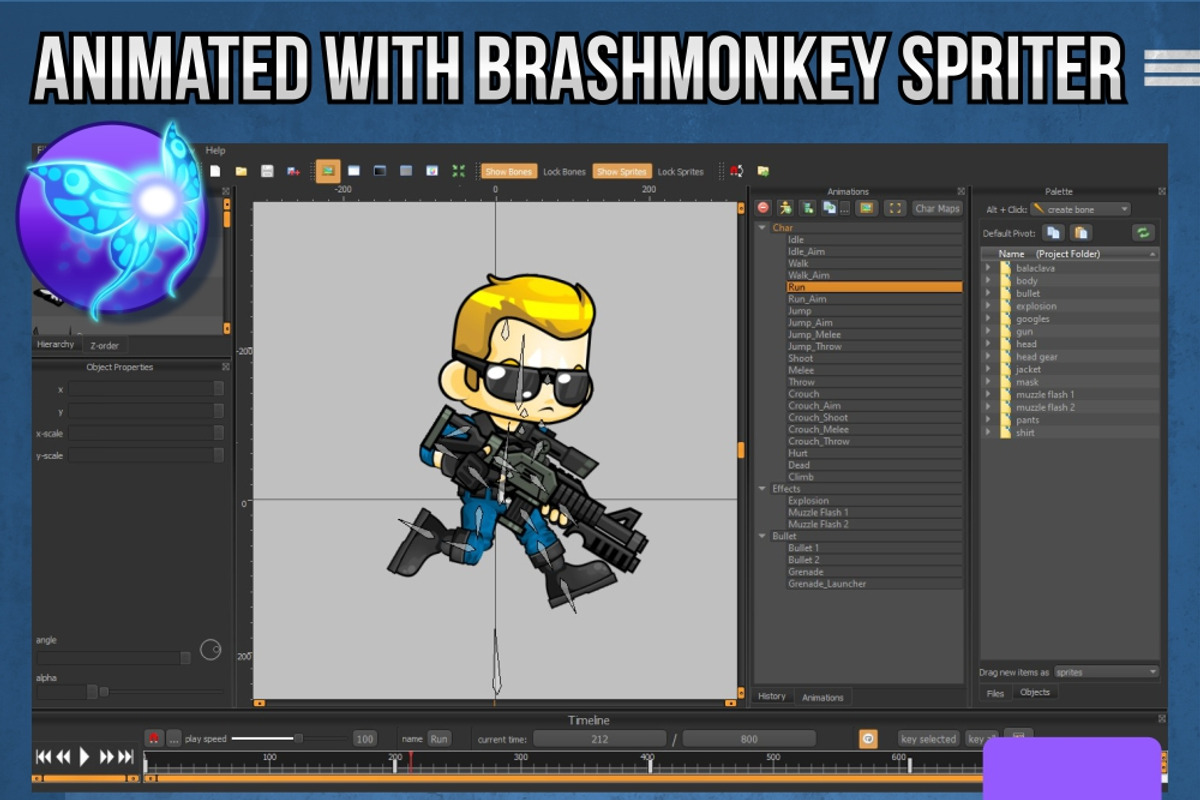
Task: Click the copy default pivot icon
Action: pyautogui.click(x=1053, y=232)
